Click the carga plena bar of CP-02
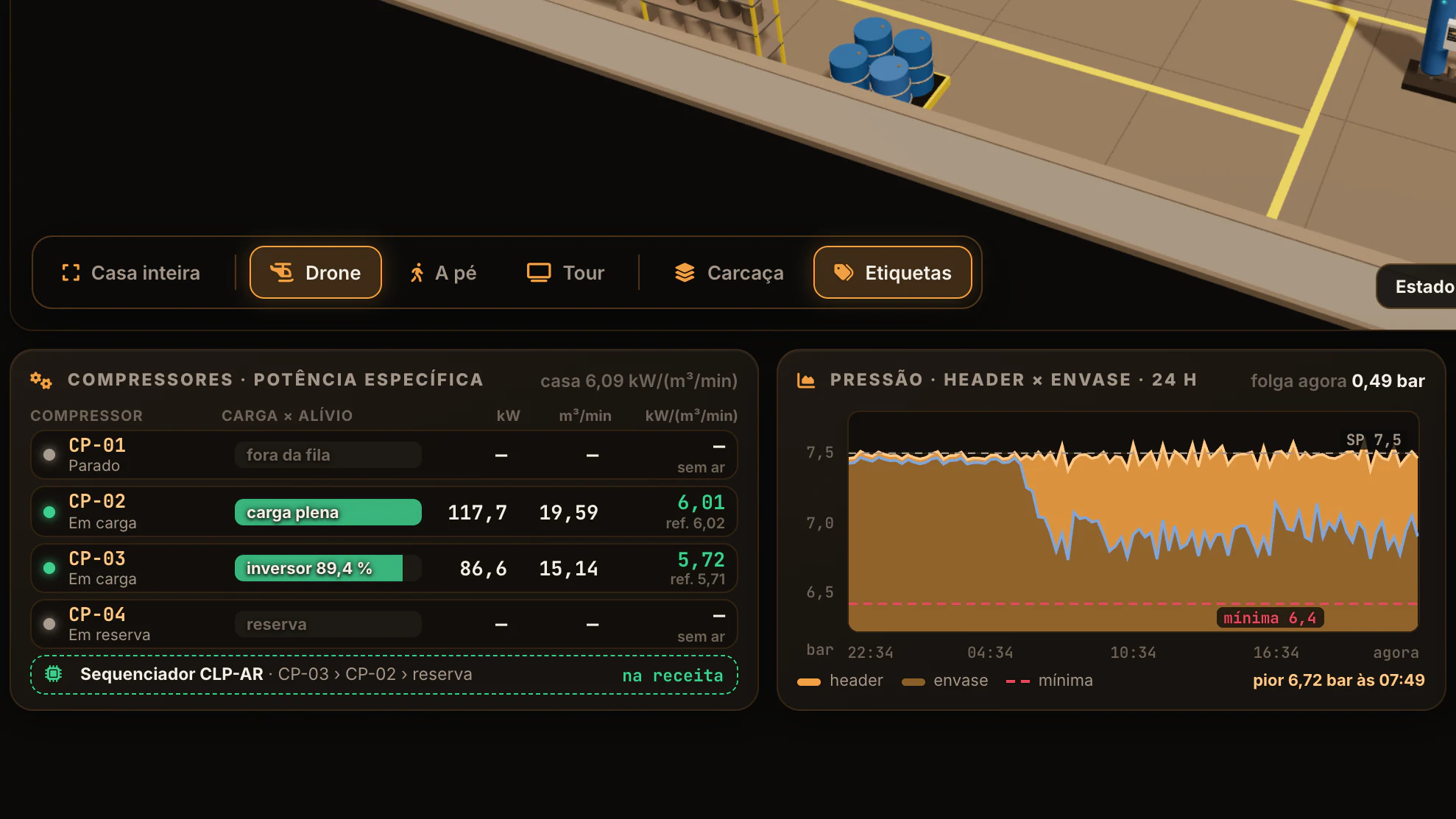 (328, 512)
